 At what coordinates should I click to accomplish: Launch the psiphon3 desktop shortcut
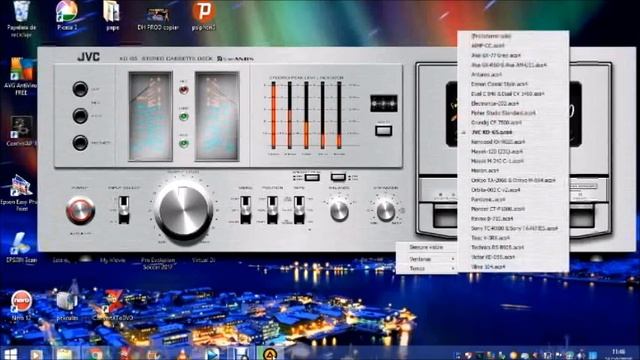(203, 16)
